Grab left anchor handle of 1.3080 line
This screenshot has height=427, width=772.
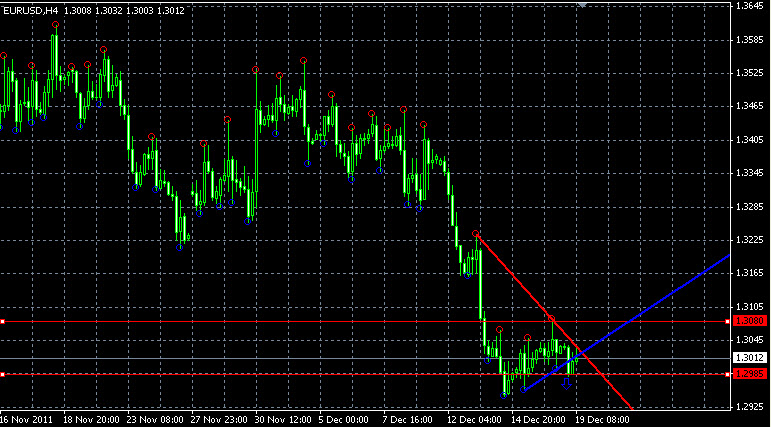click(x=2, y=322)
